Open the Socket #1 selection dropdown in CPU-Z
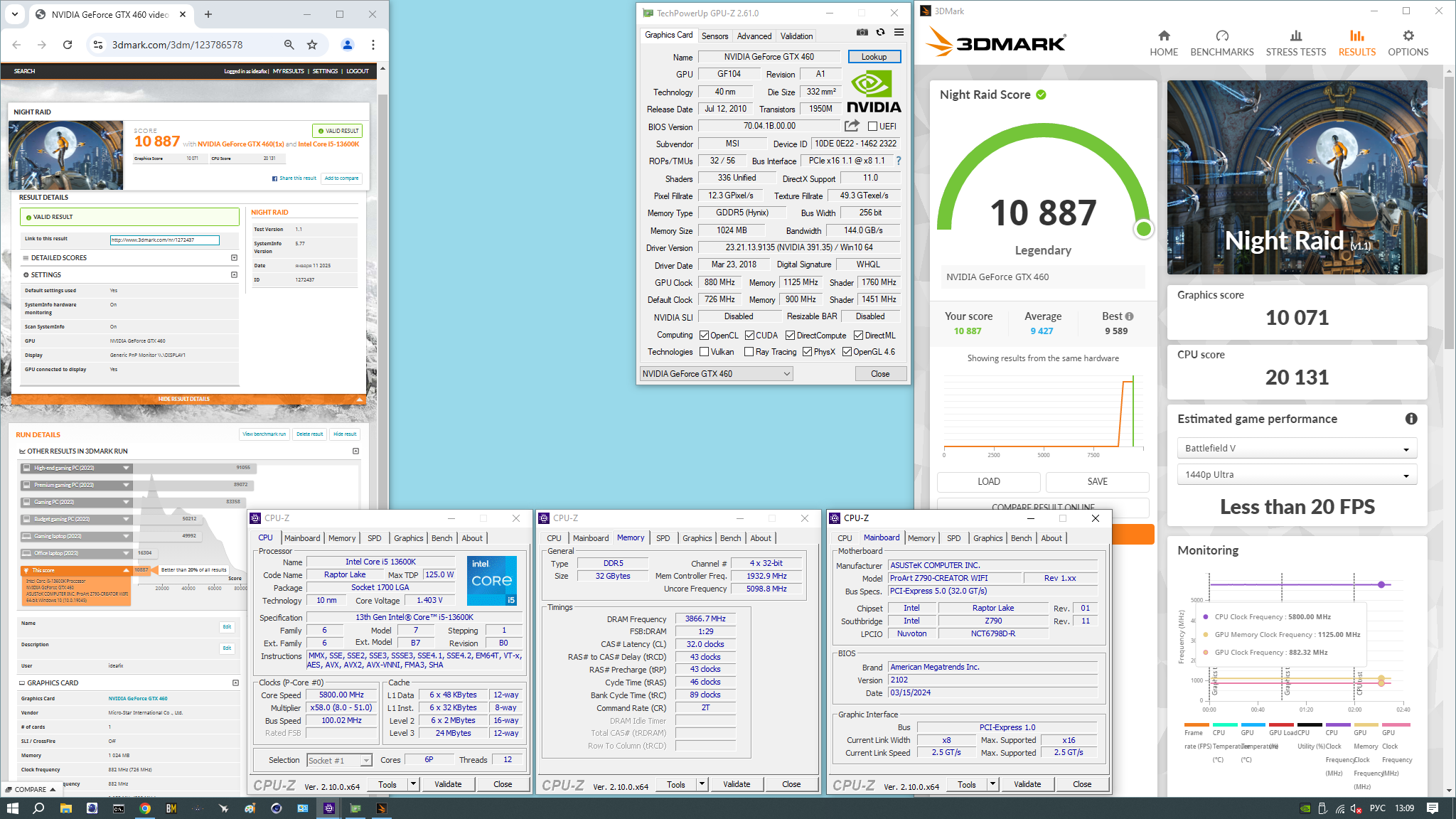 tap(339, 761)
